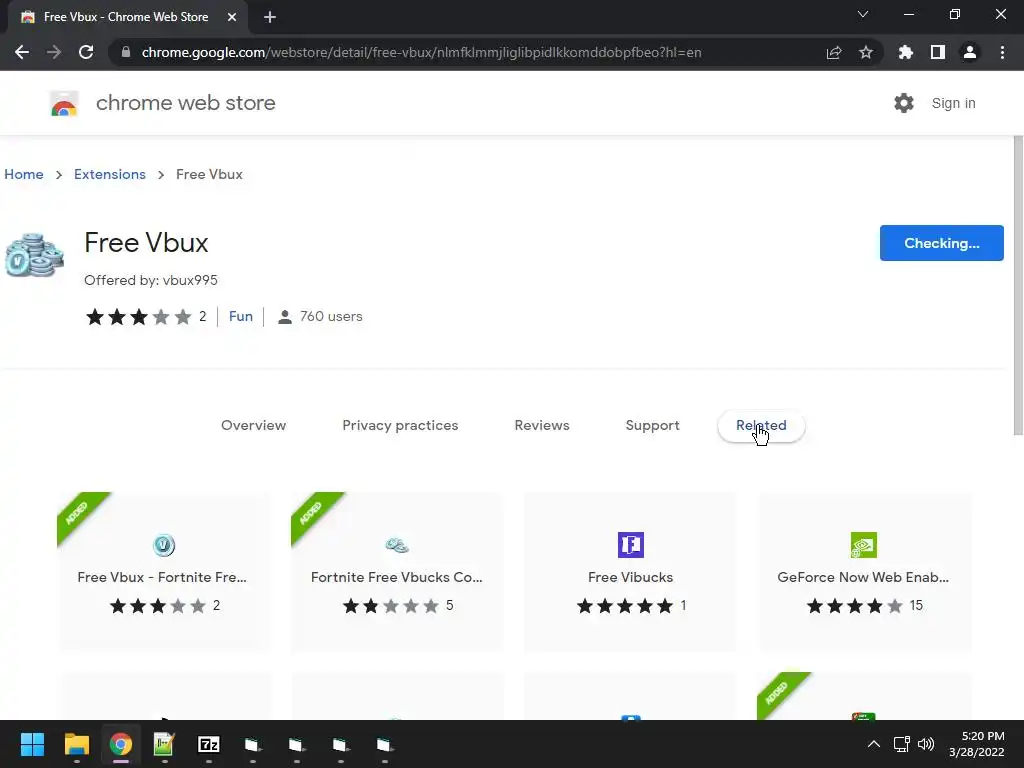Open the Windows Start menu
Viewport: 1024px width, 768px height.
point(32,744)
